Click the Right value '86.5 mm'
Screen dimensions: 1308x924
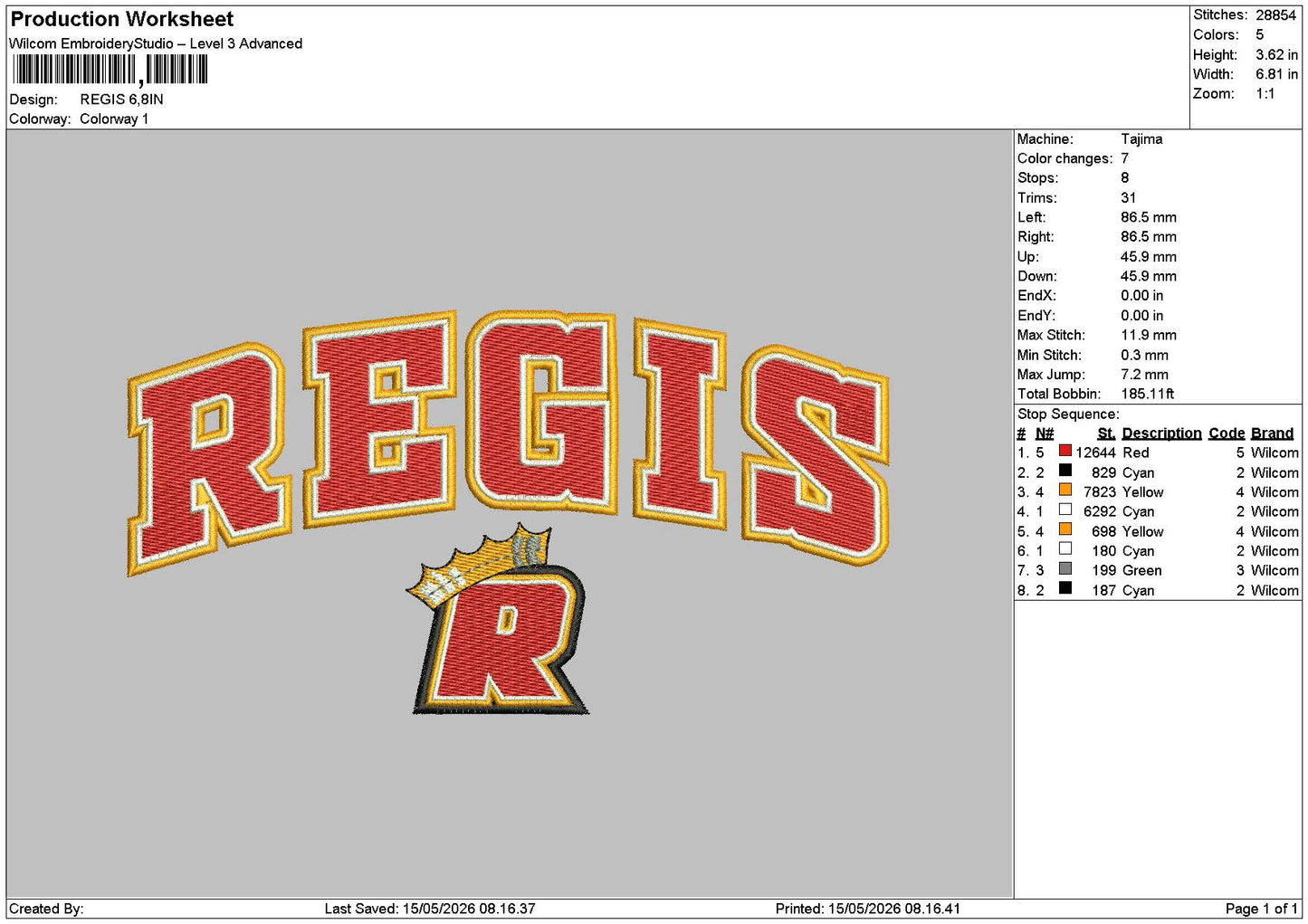[1149, 237]
